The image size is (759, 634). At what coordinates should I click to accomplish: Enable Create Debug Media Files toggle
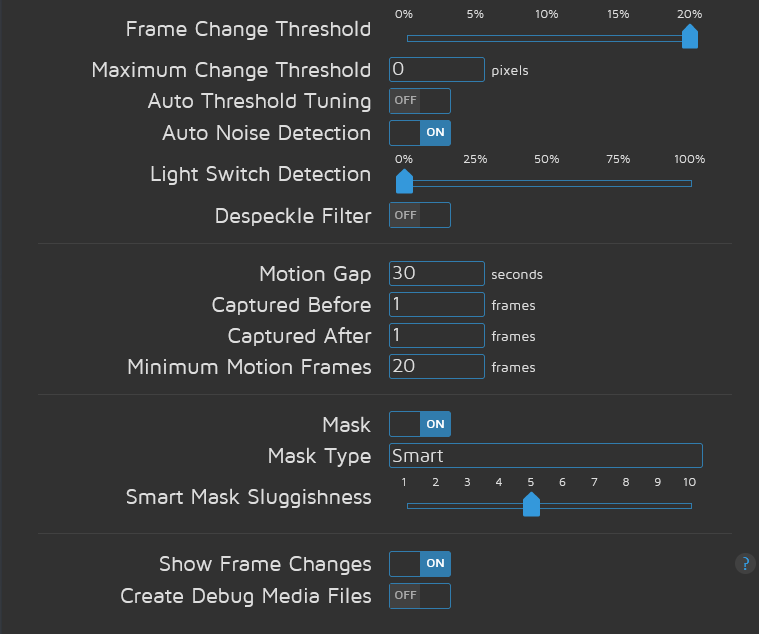pos(420,596)
